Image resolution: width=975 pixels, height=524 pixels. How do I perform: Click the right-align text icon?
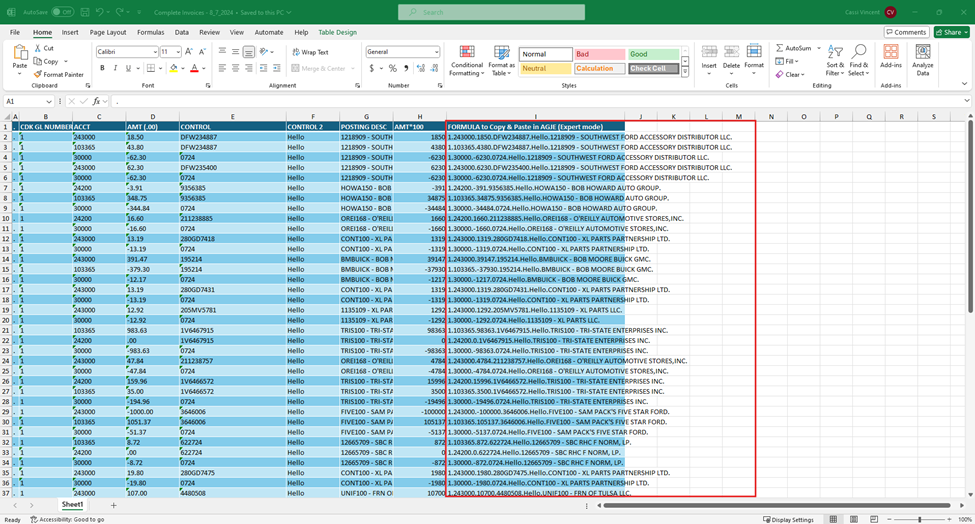(x=248, y=68)
